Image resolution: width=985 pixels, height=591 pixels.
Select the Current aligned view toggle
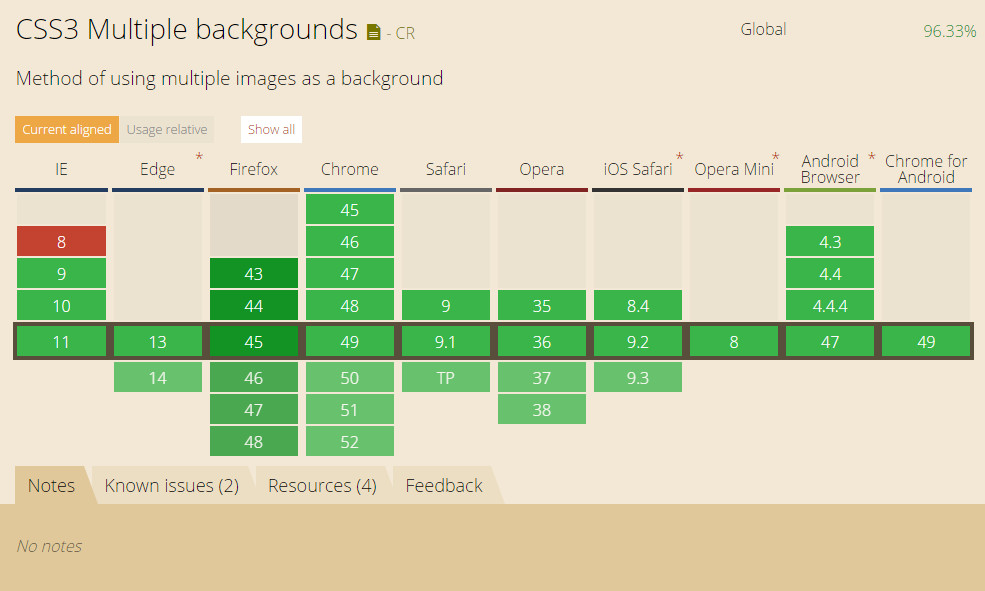click(67, 129)
